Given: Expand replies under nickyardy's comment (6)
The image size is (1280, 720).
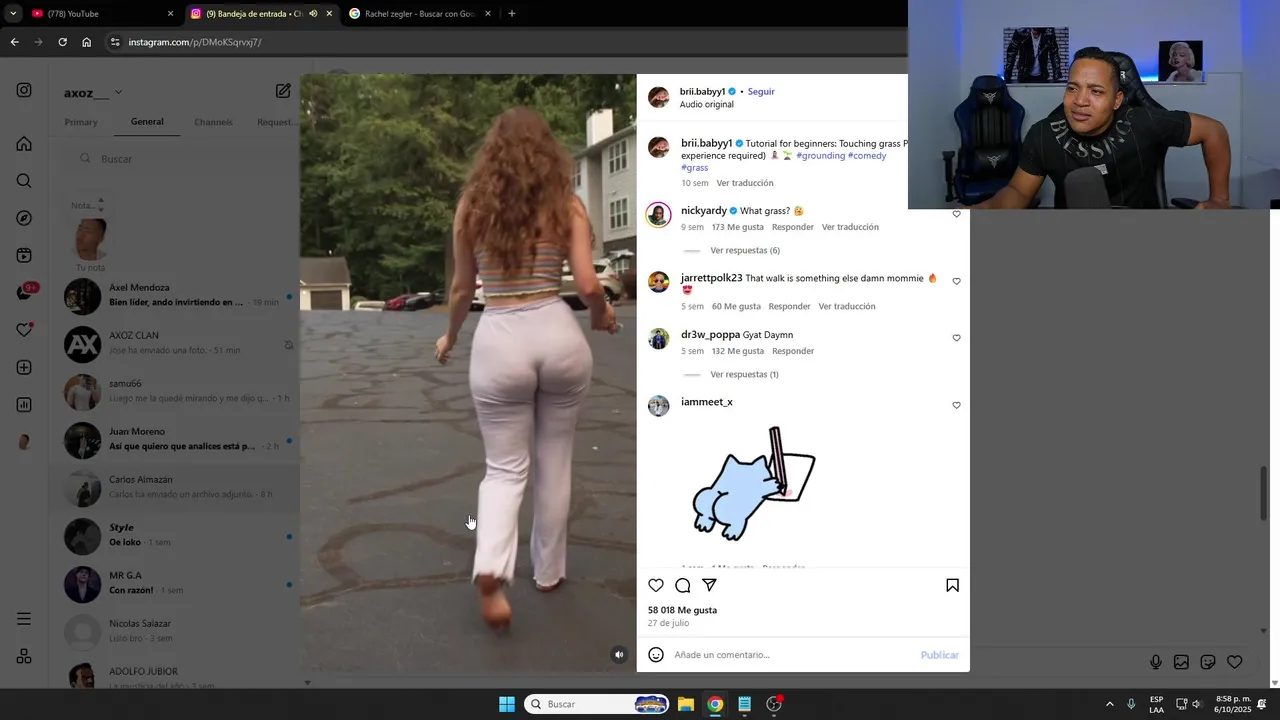Looking at the screenshot, I should (745, 251).
